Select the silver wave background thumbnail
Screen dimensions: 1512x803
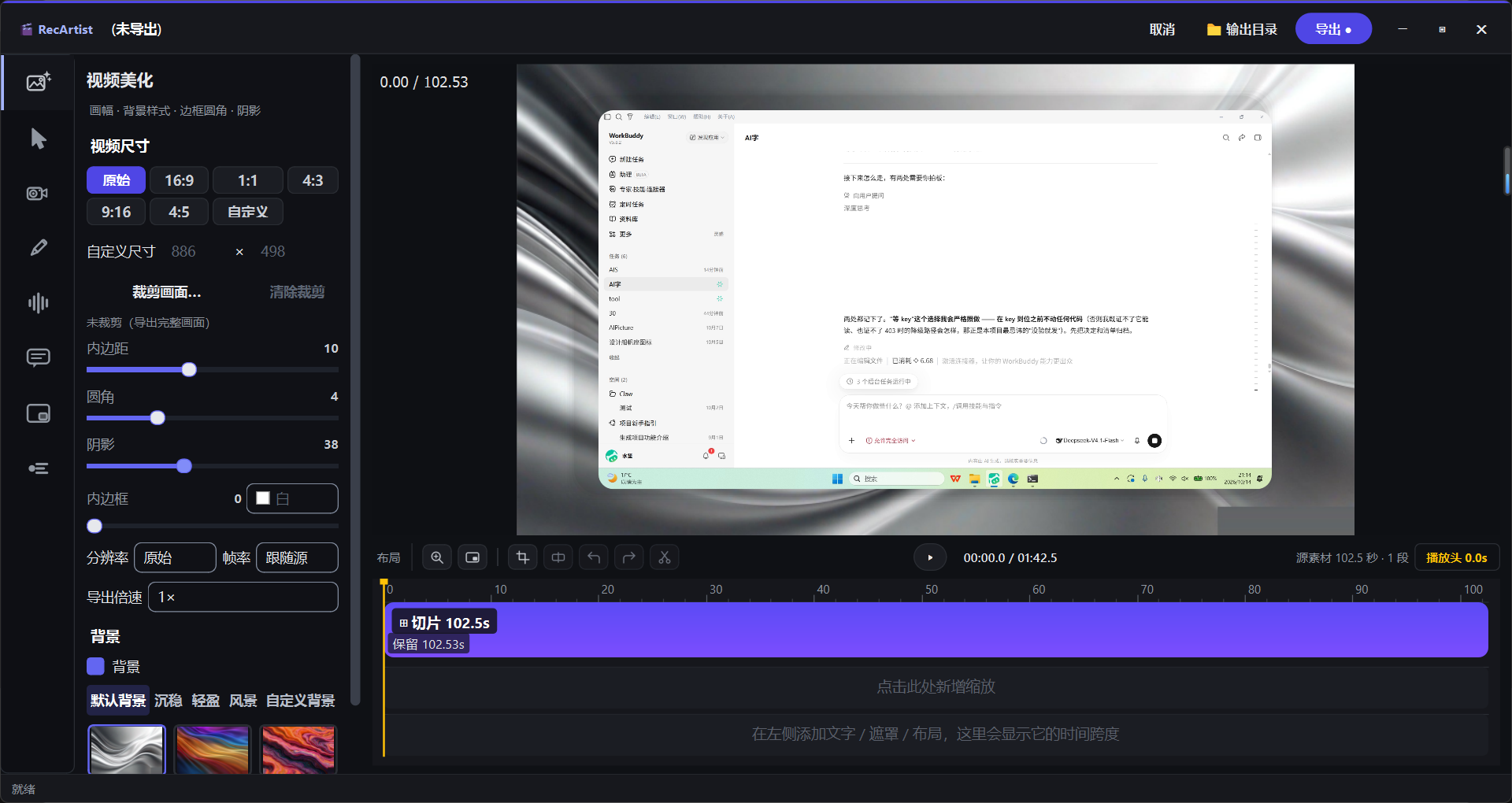(x=127, y=749)
